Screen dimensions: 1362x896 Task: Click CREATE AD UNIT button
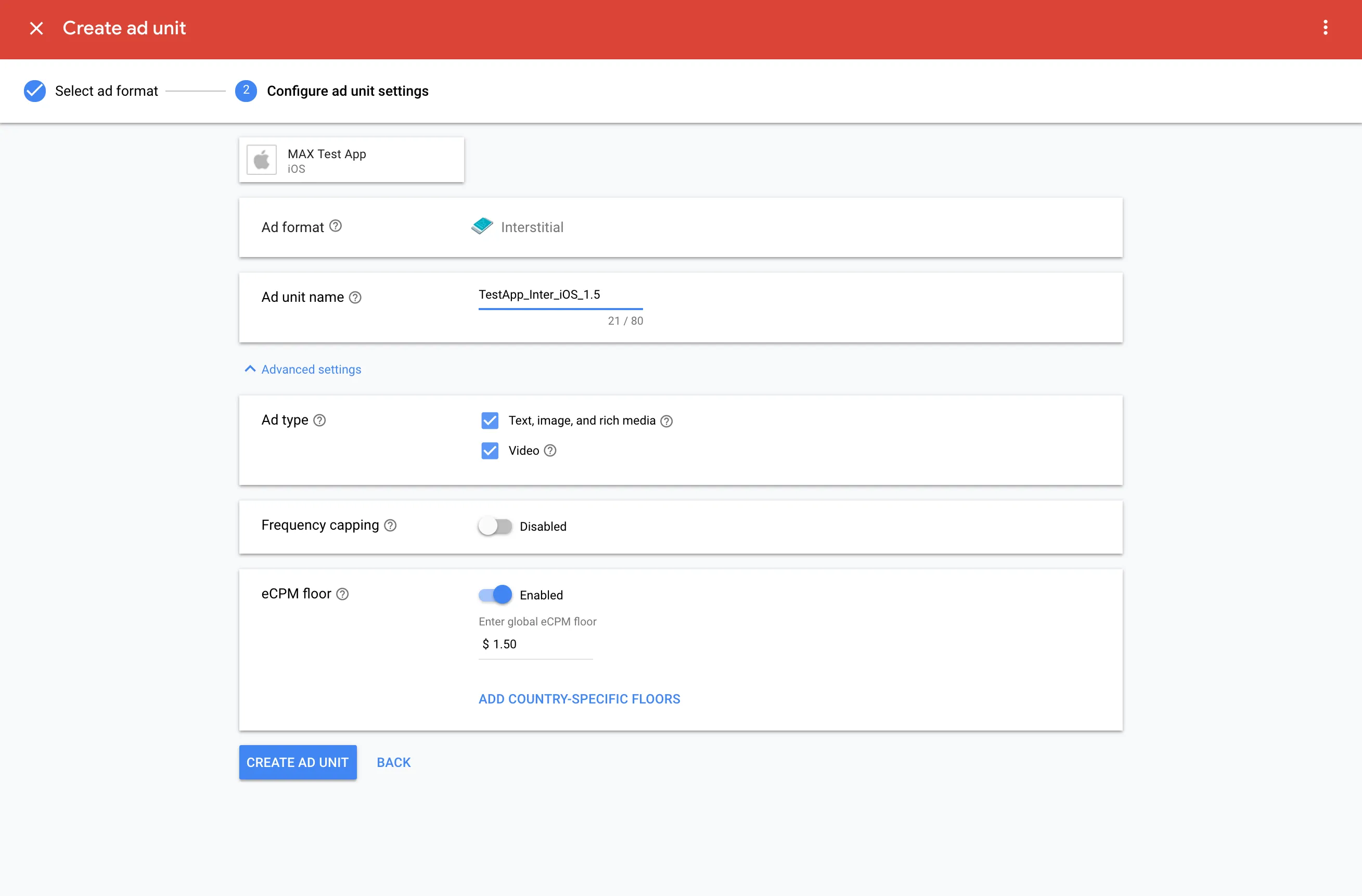298,762
